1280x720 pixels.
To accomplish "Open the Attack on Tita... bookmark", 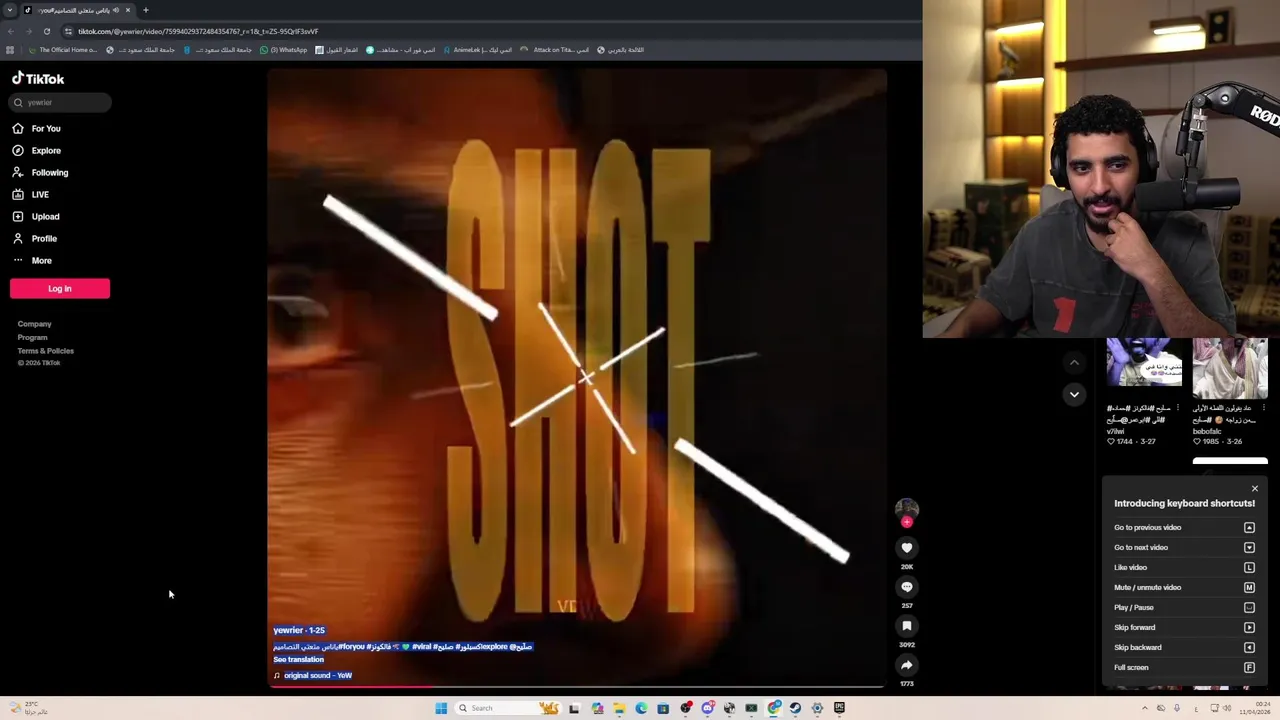I will 553,50.
